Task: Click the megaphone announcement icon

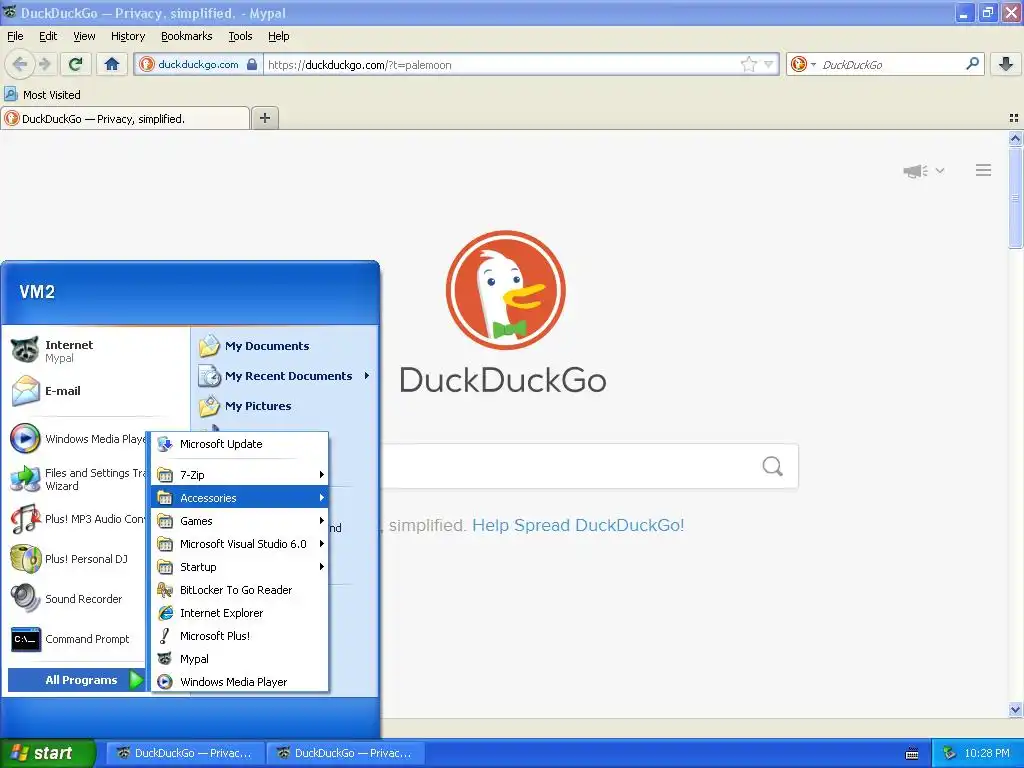Action: [916, 171]
